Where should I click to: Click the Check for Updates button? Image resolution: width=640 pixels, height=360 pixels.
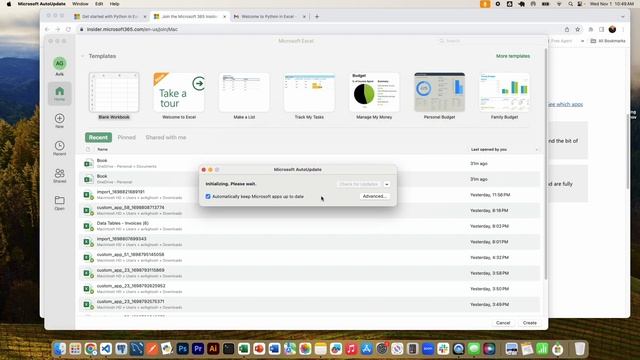pos(359,184)
